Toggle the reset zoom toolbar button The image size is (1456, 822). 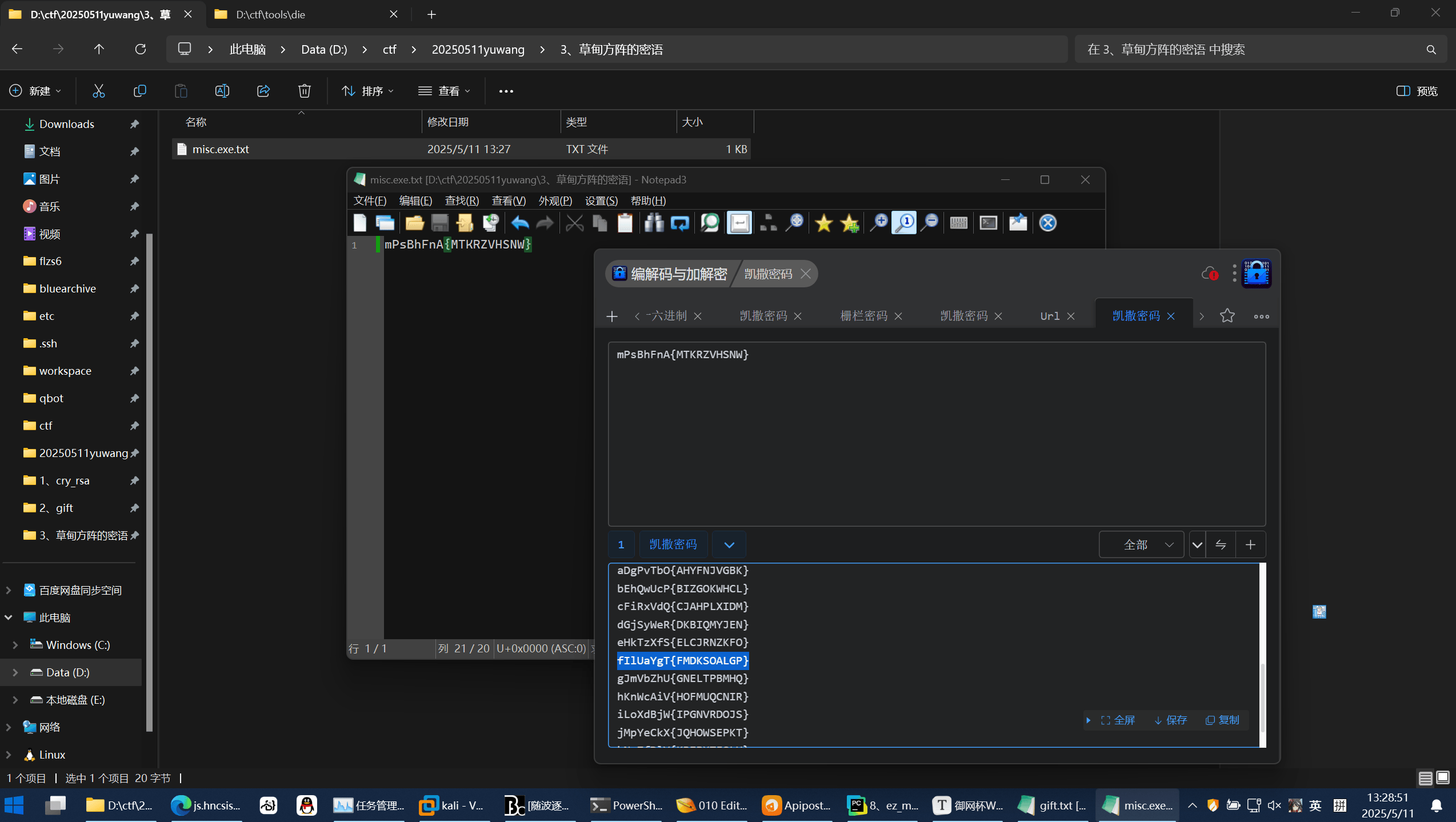(x=904, y=223)
